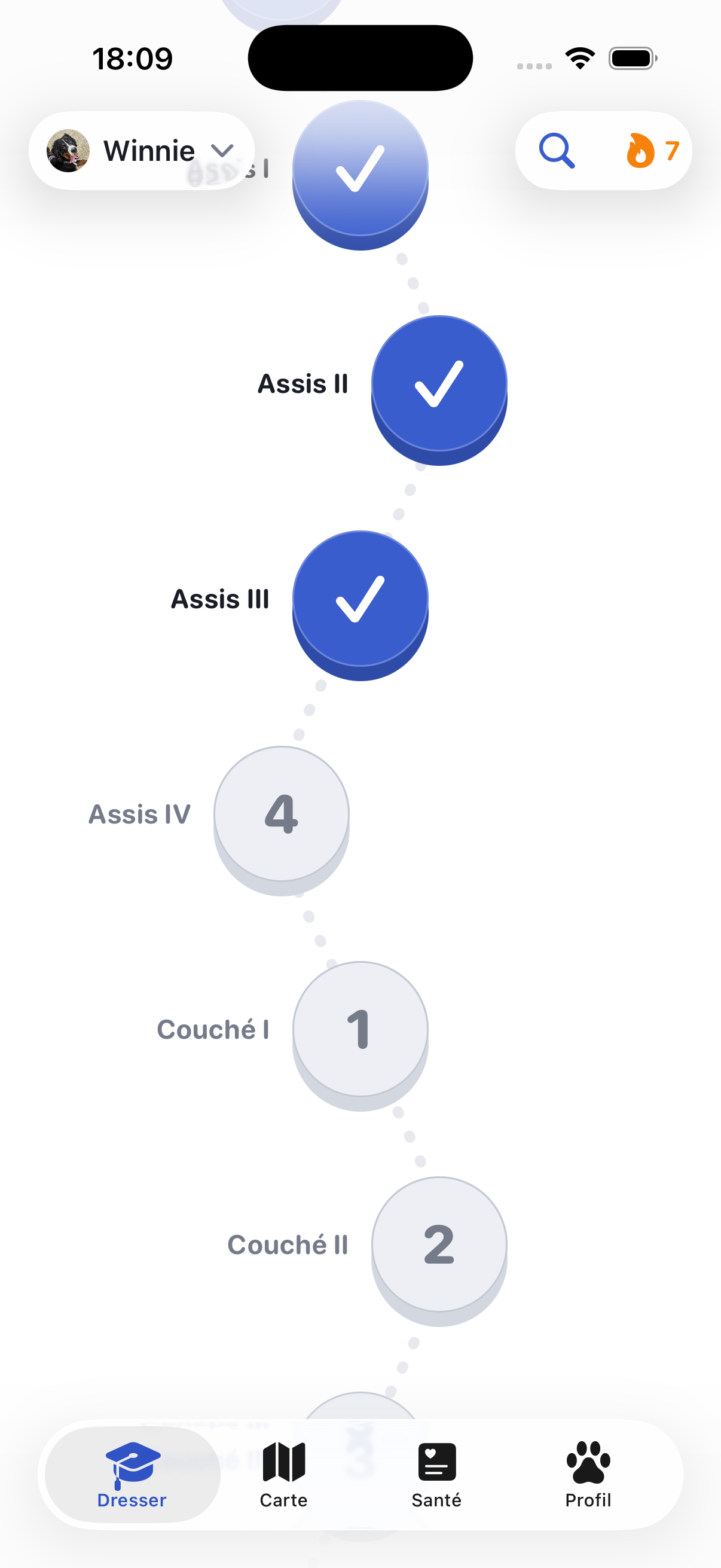The height and width of the screenshot is (1568, 721).
Task: Tap Winnie's dog avatar photo
Action: [68, 150]
